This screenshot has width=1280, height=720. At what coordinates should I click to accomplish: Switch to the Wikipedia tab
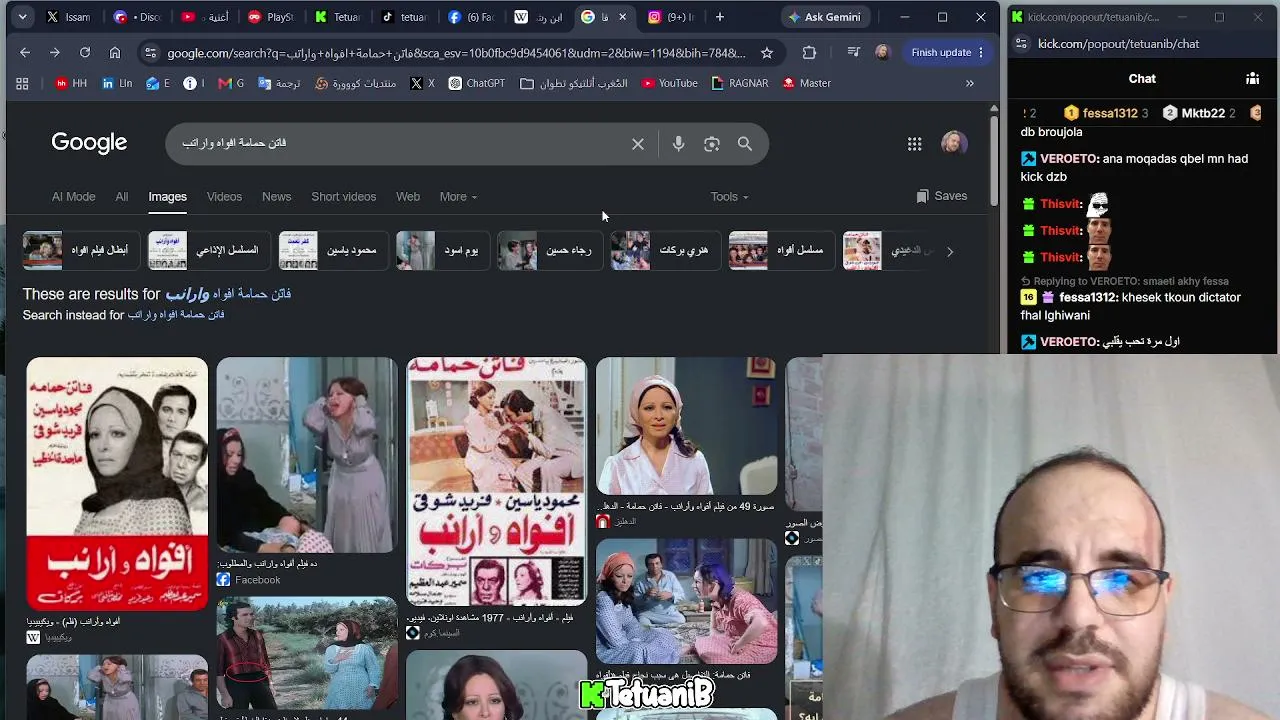538,17
